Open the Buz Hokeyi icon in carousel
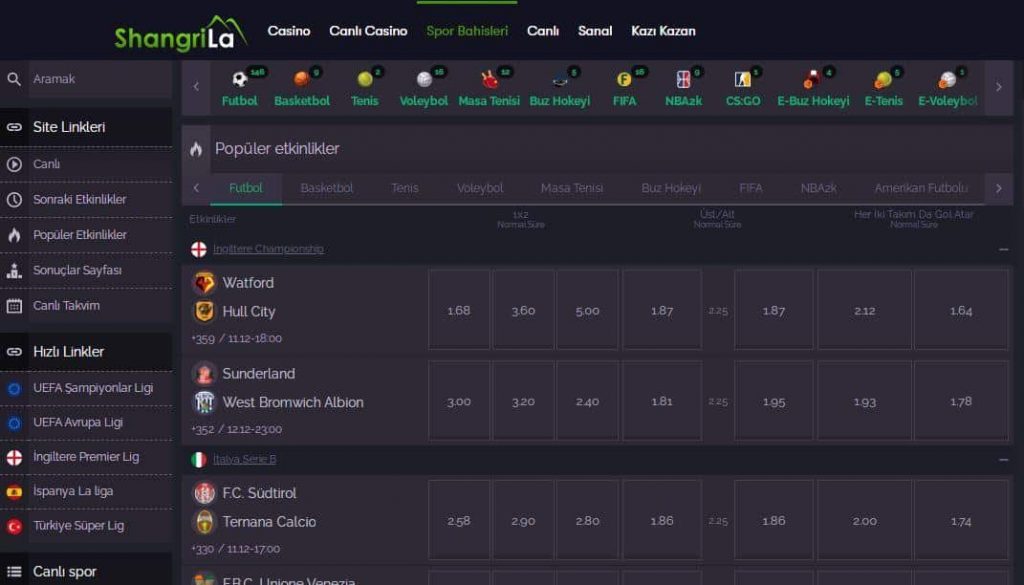The image size is (1024, 585). pyautogui.click(x=560, y=80)
